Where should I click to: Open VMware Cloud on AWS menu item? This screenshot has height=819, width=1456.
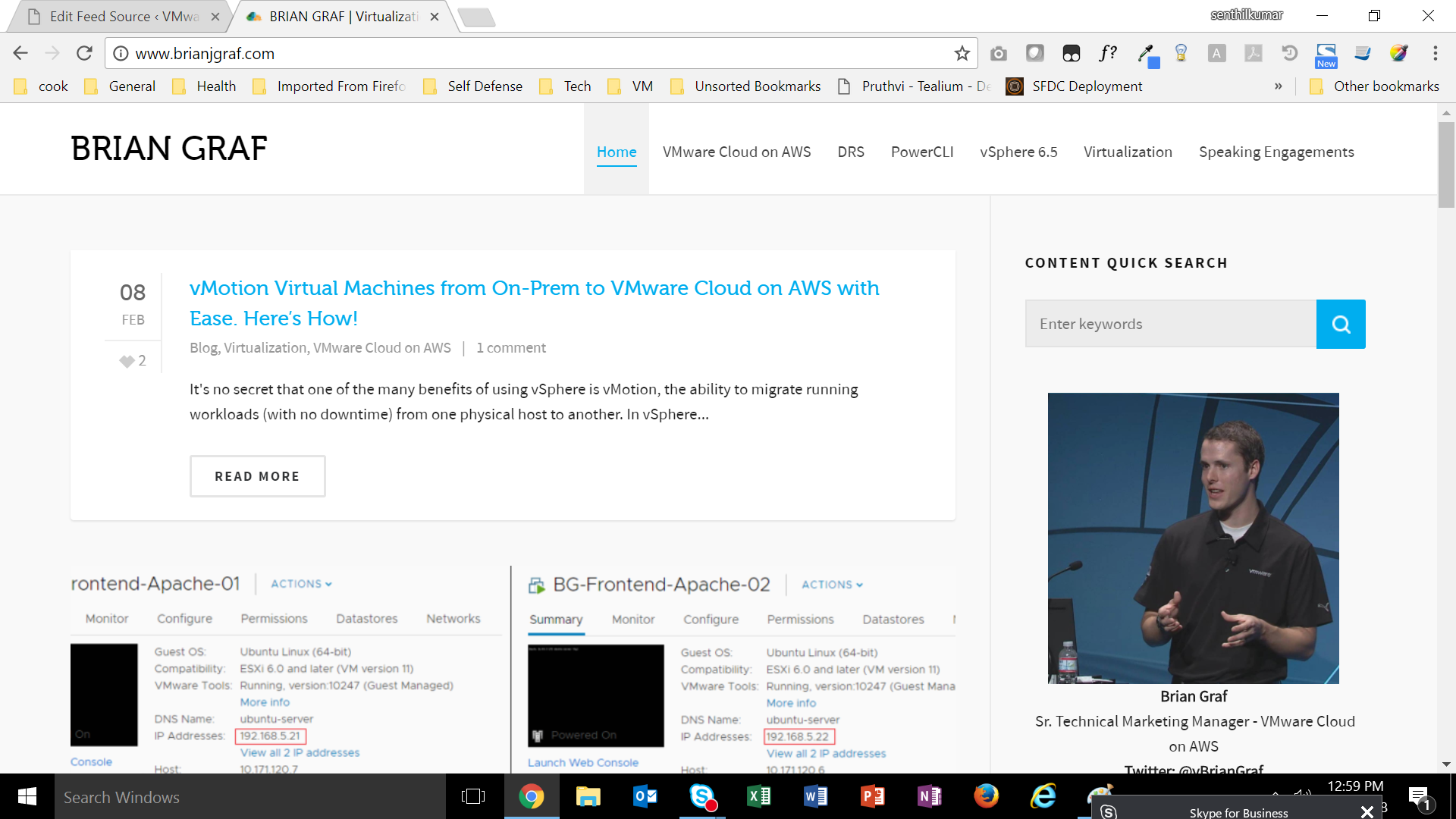click(736, 152)
